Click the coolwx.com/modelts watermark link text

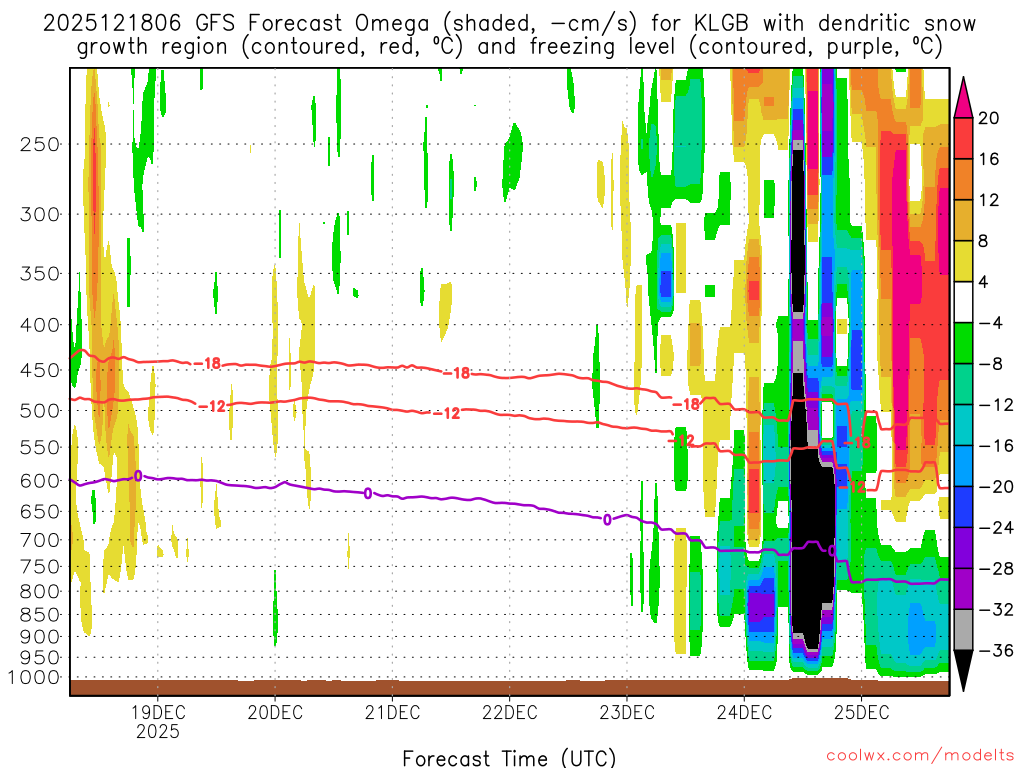(x=920, y=756)
